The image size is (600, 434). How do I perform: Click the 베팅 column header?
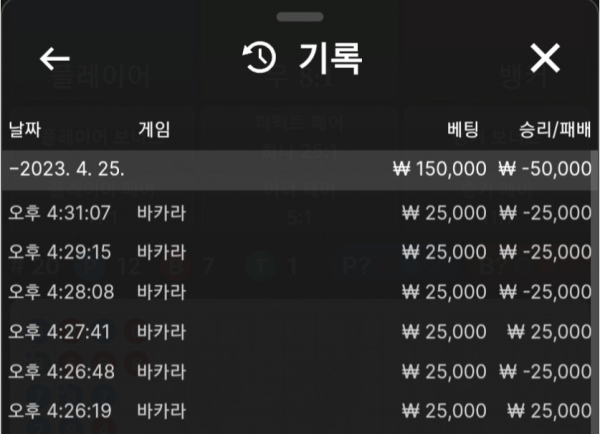click(x=466, y=129)
